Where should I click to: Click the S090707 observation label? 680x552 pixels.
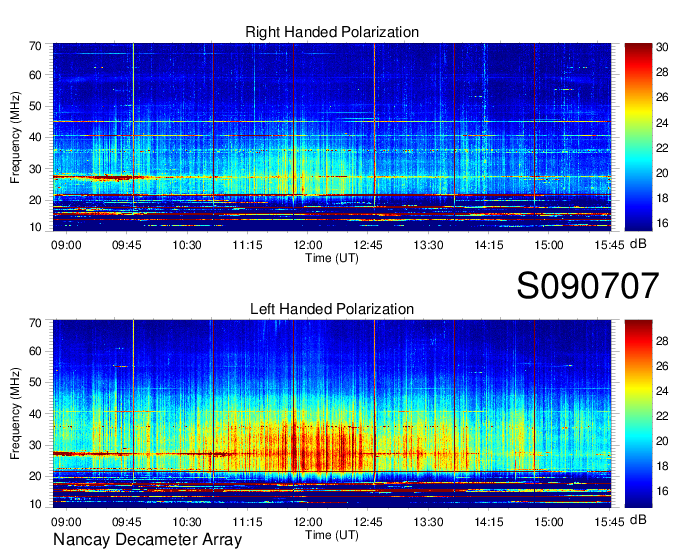(x=588, y=286)
